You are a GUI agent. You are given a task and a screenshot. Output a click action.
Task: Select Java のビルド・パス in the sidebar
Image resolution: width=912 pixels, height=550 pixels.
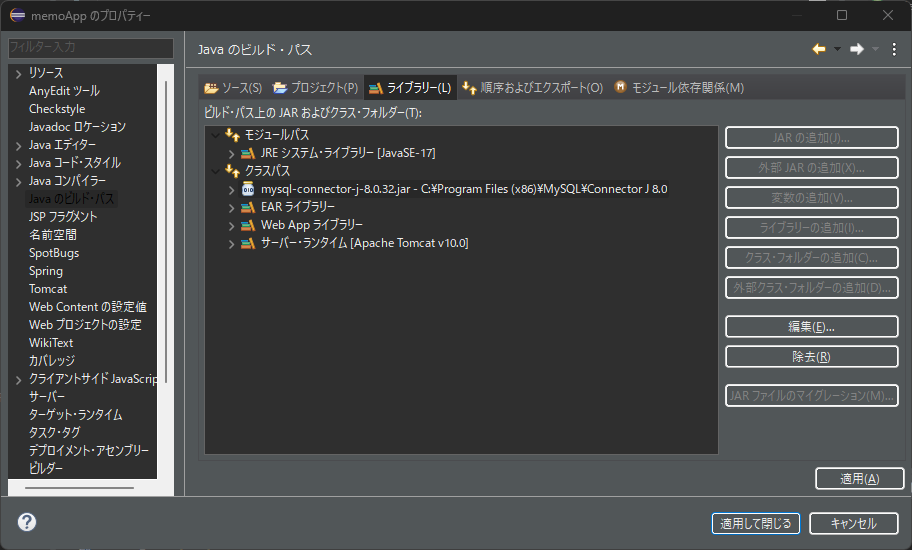pyautogui.click(x=72, y=199)
